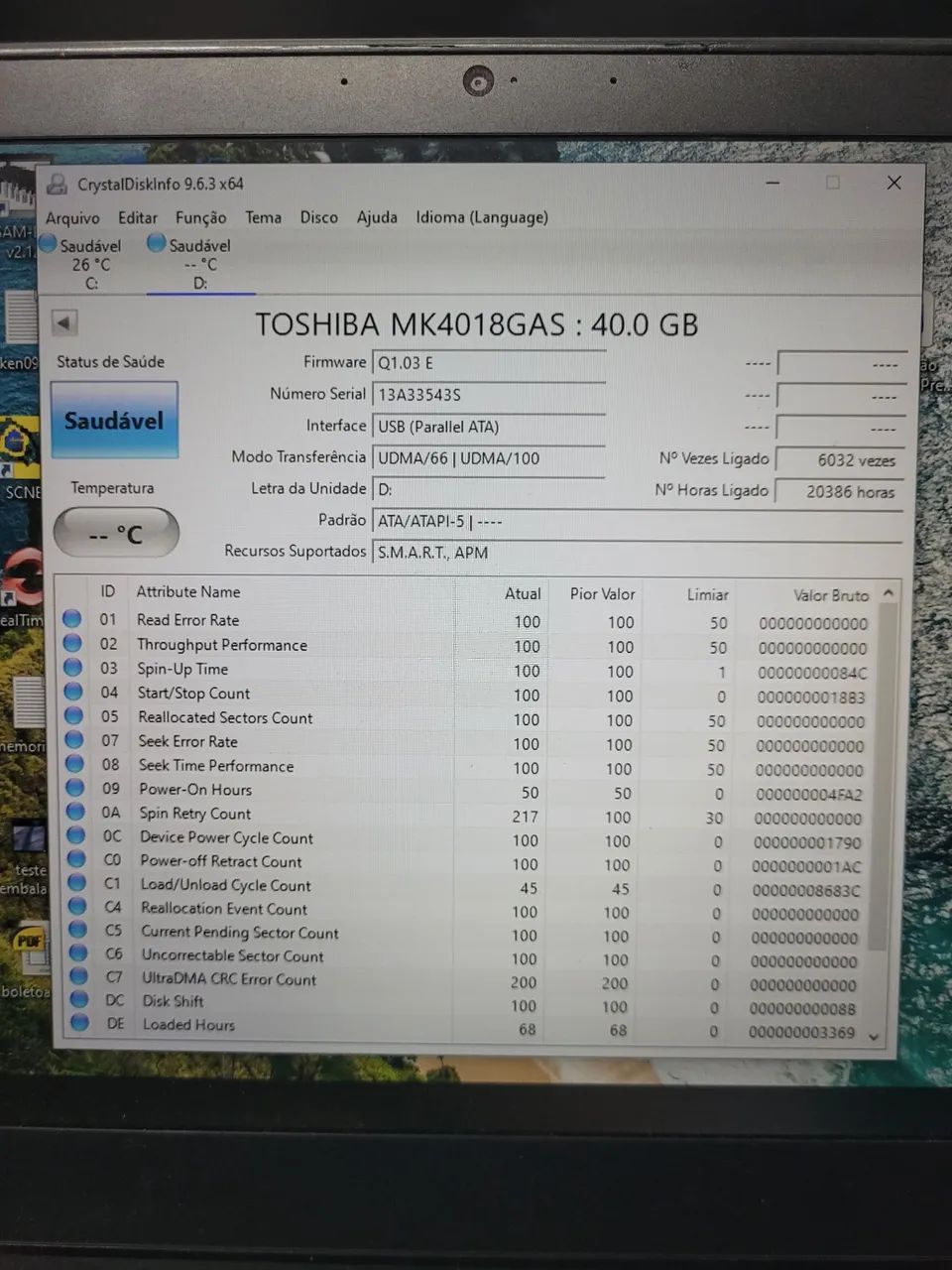Click the previous disk arrow button
952x1270 pixels.
(x=64, y=322)
